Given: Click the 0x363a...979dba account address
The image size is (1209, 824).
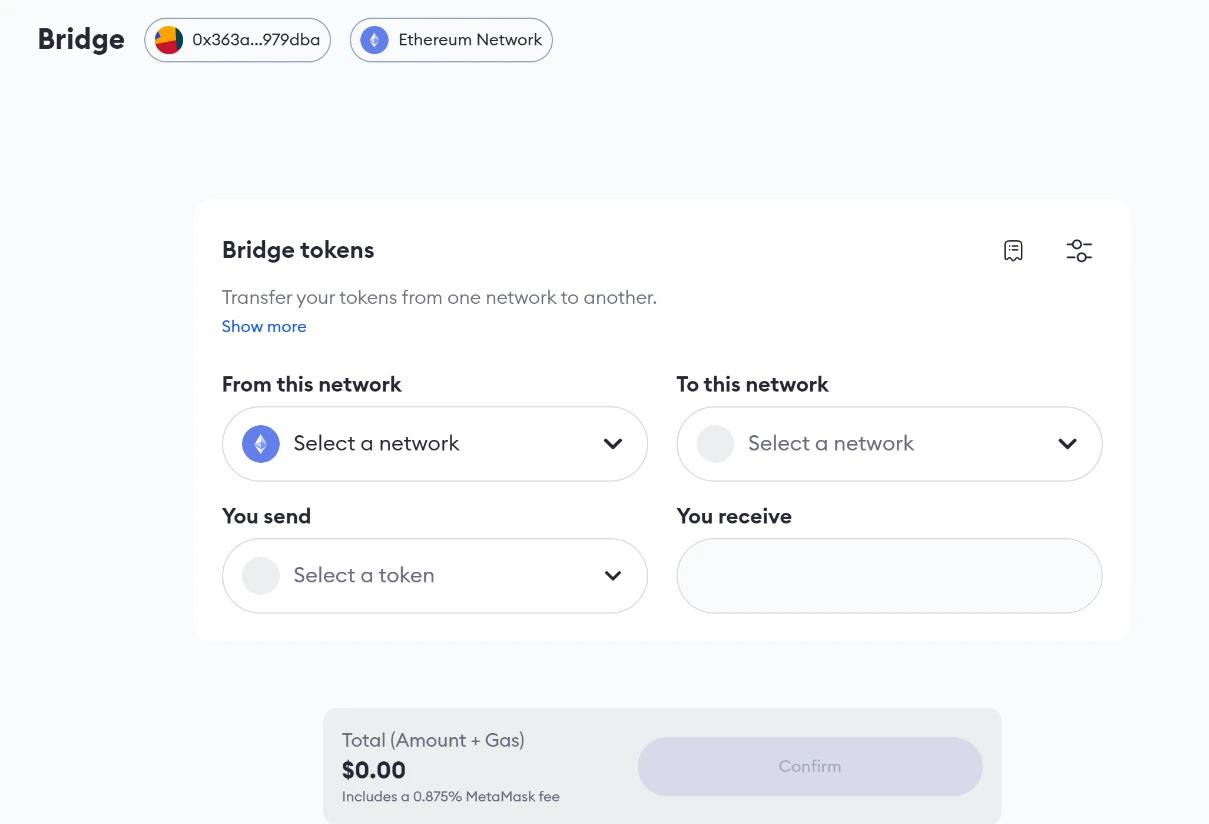Looking at the screenshot, I should click(256, 40).
